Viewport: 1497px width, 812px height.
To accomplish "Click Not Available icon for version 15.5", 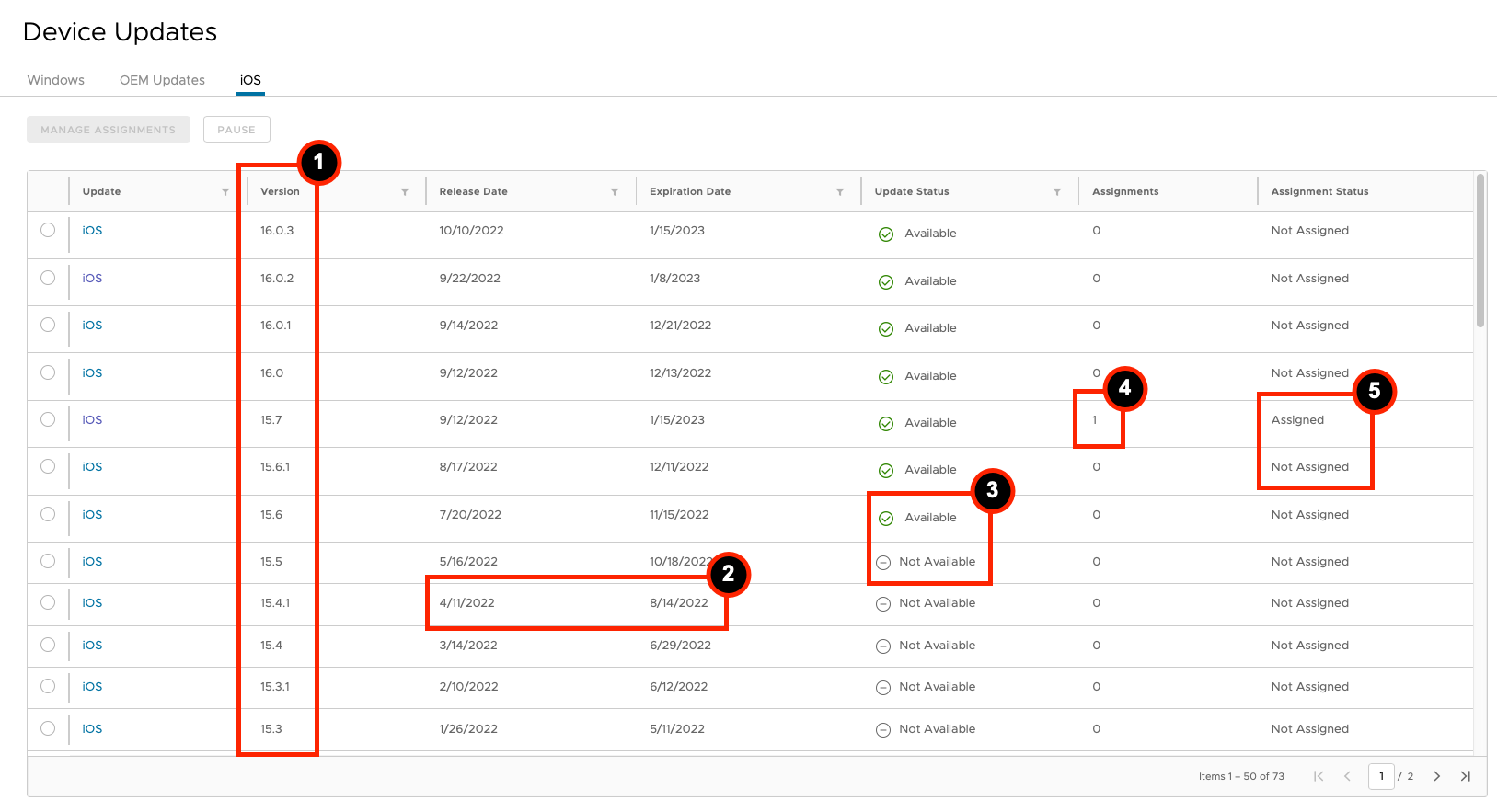I will 883,563.
